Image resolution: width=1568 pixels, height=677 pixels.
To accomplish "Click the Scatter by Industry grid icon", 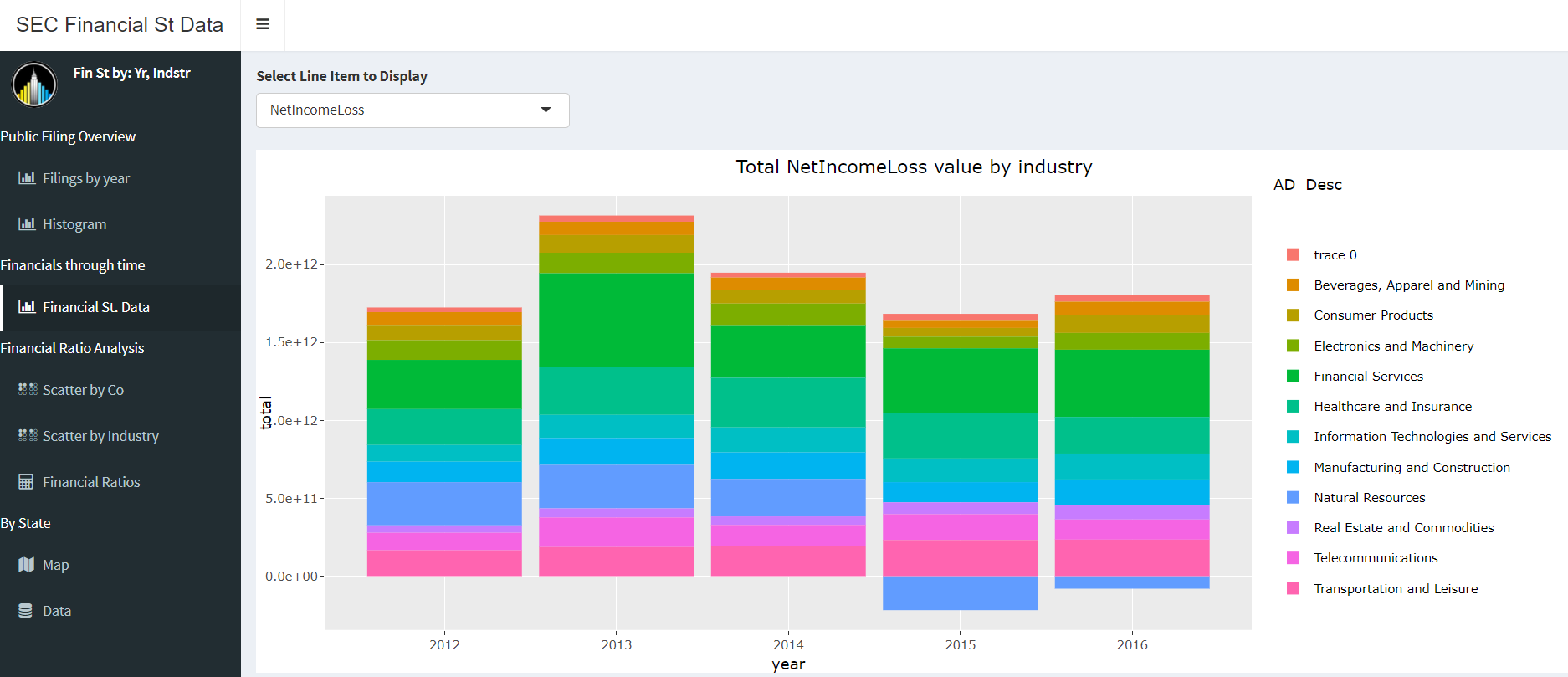I will (x=28, y=435).
